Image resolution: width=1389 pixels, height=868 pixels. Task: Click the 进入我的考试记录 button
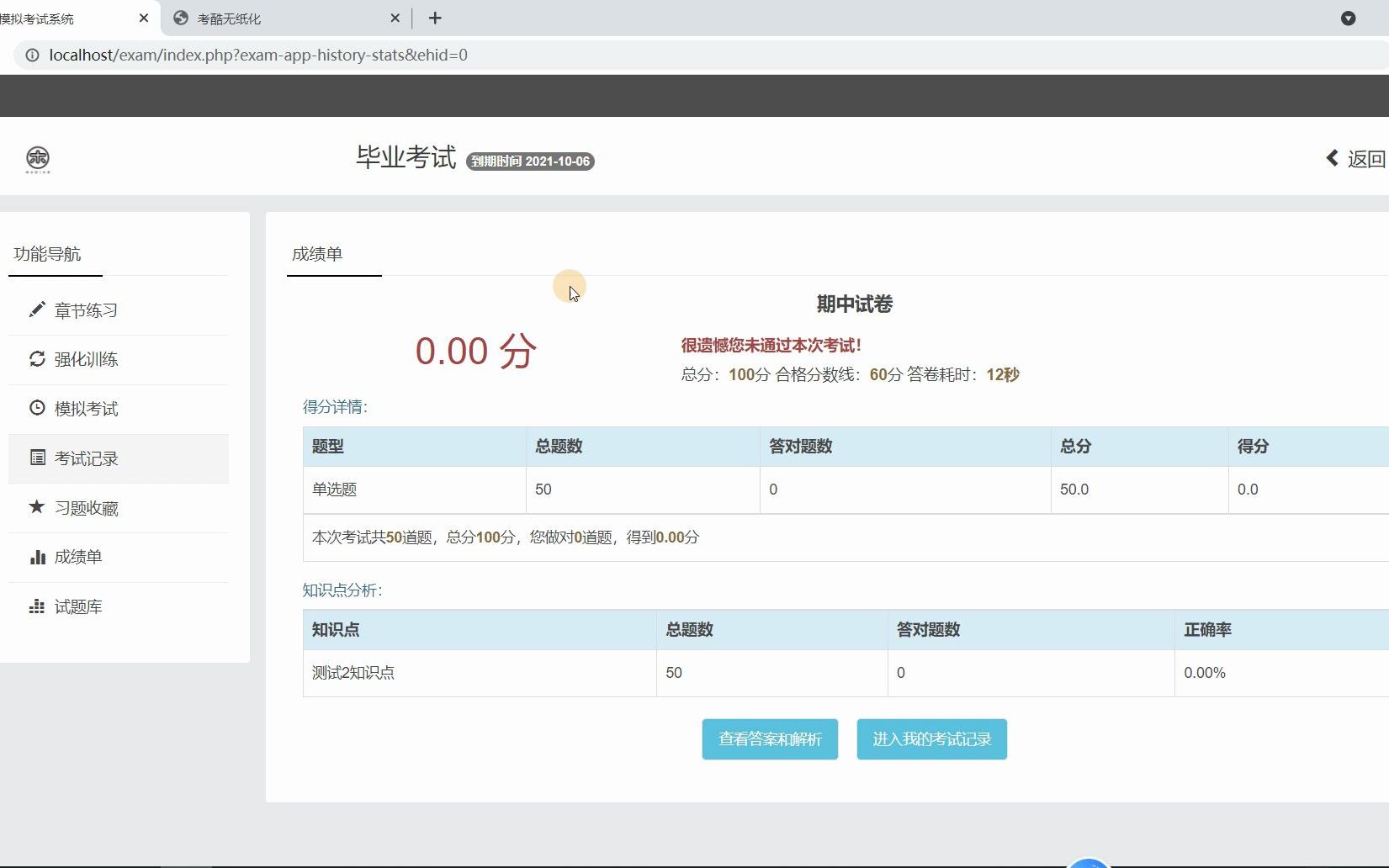pos(932,739)
